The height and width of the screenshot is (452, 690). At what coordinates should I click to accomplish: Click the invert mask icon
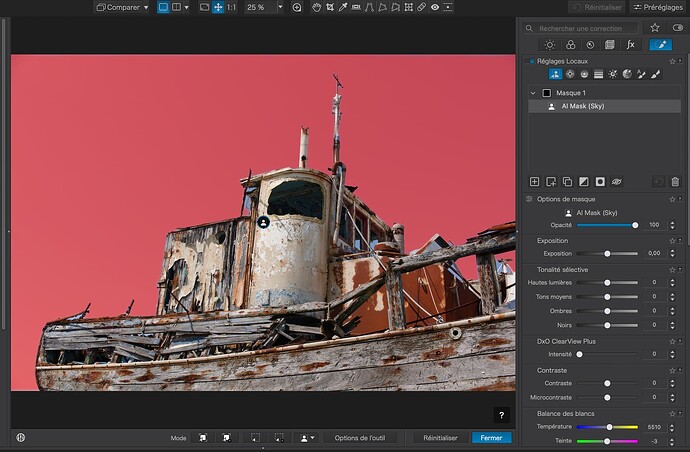tap(584, 182)
